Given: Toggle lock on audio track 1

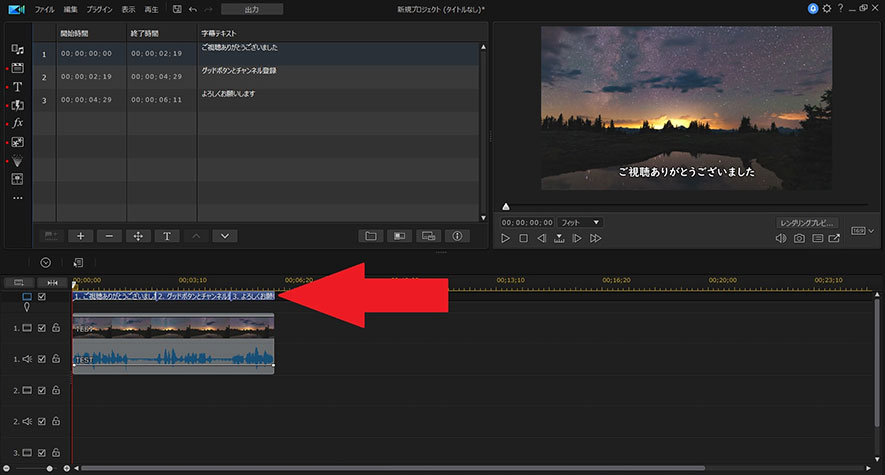Looking at the screenshot, I should click(x=56, y=358).
